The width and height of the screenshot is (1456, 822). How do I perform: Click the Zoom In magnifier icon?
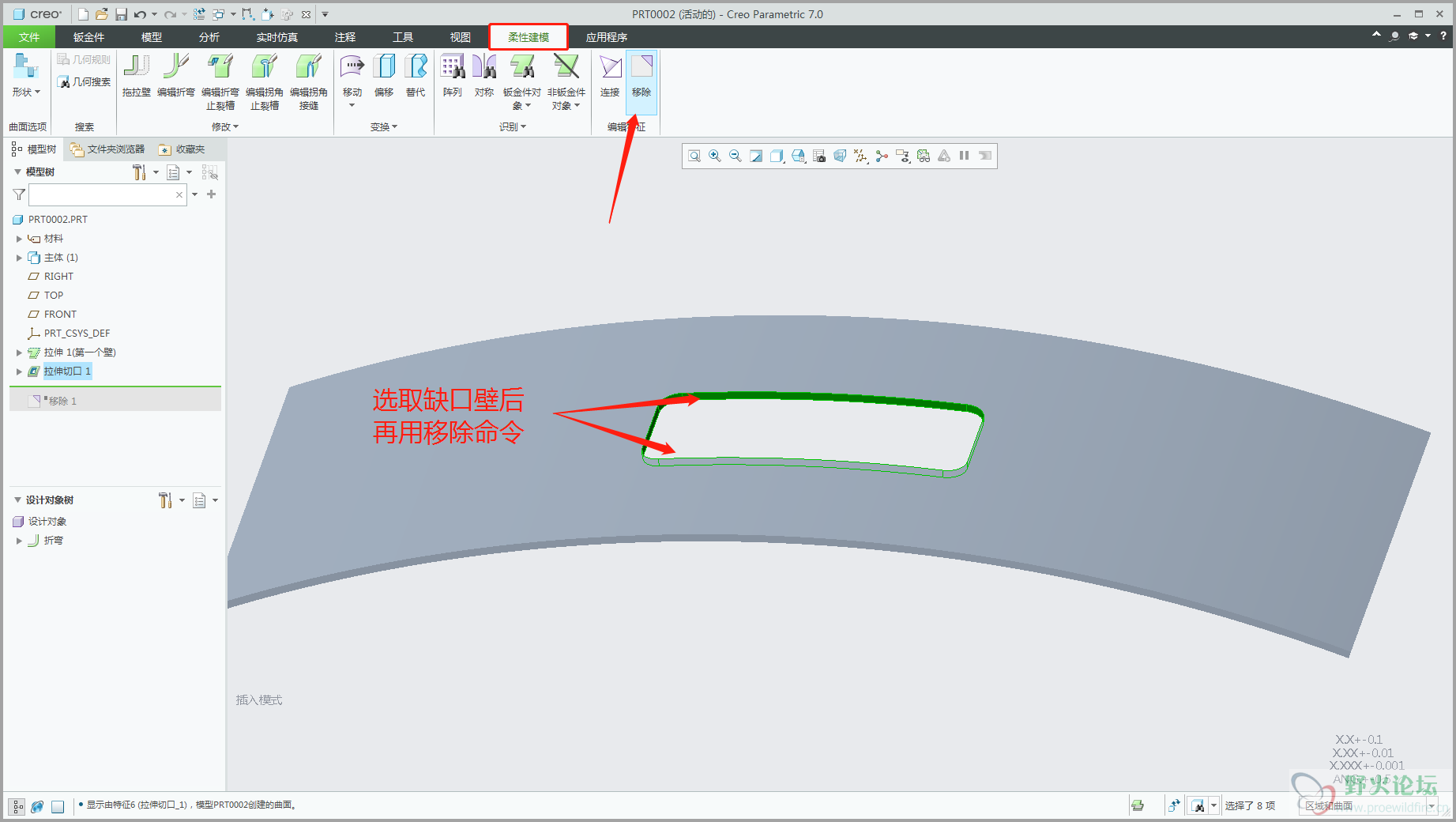(715, 156)
